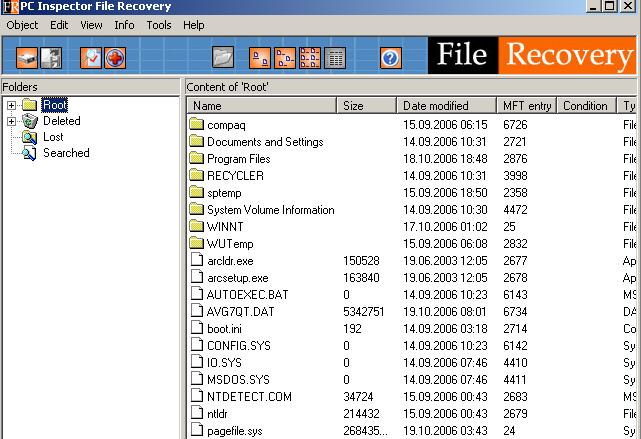Sort by Date modified column header

446,106
